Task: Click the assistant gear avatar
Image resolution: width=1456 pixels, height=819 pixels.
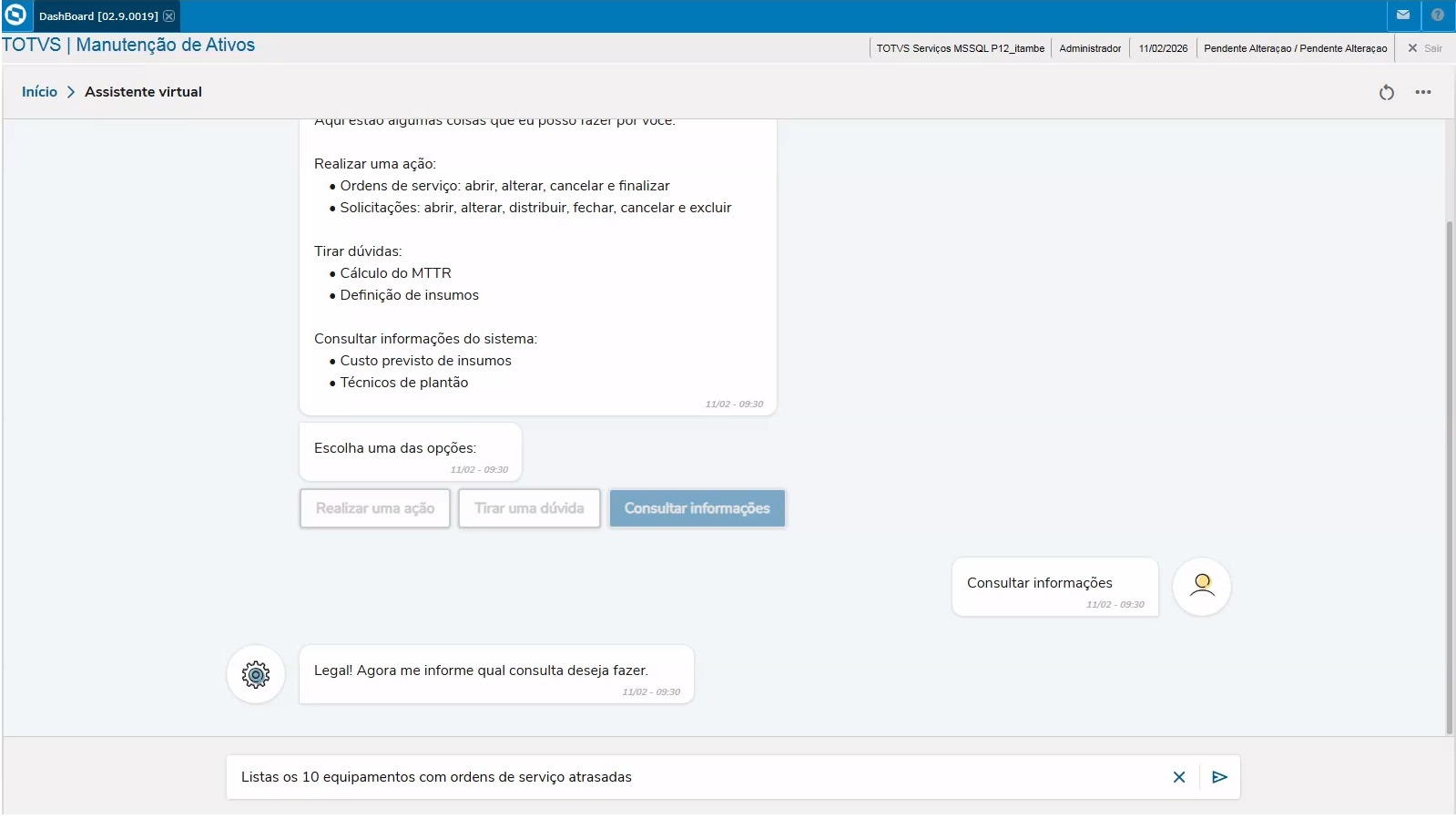Action: click(256, 674)
